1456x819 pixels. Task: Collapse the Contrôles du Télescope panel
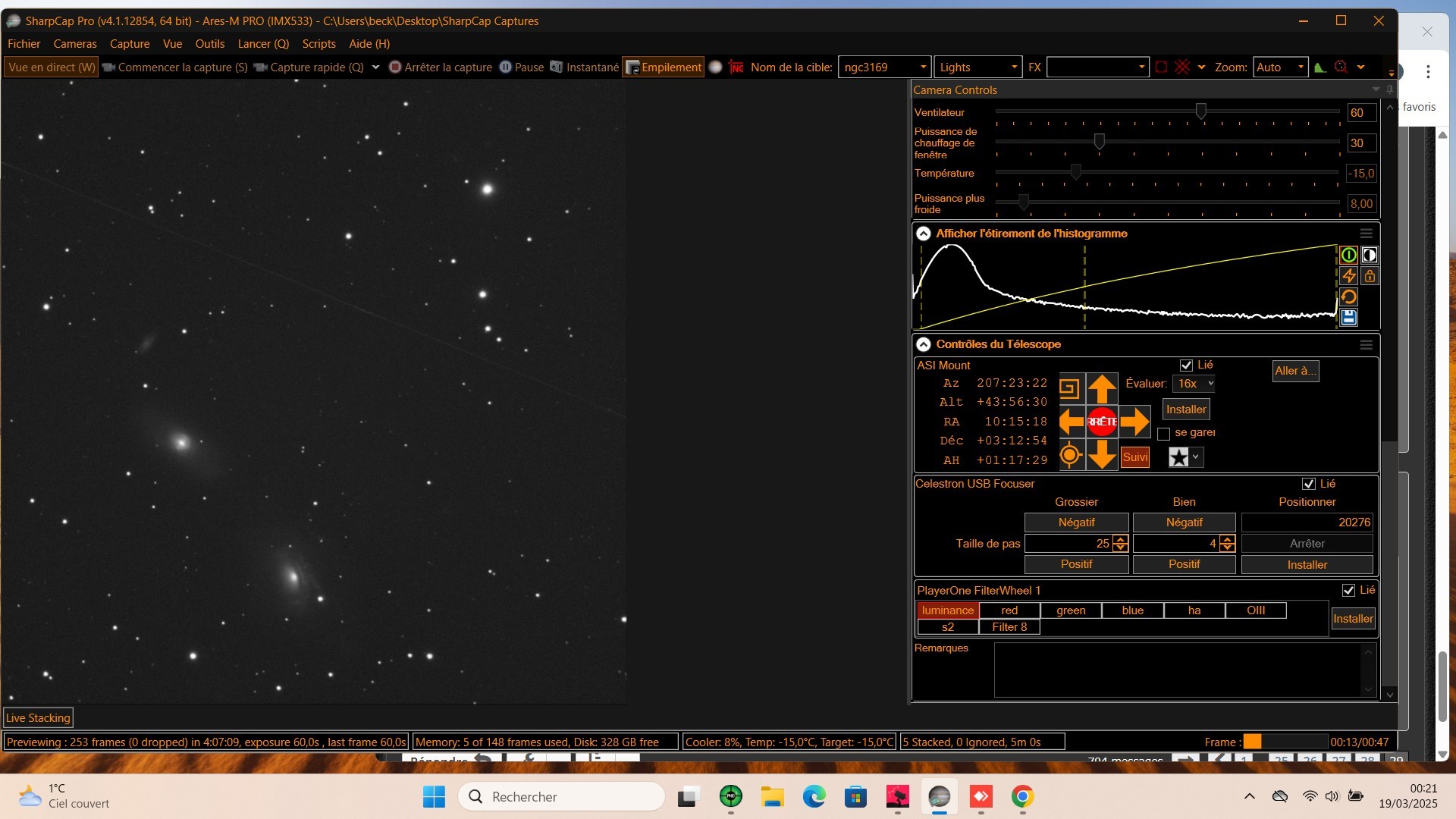click(x=923, y=345)
